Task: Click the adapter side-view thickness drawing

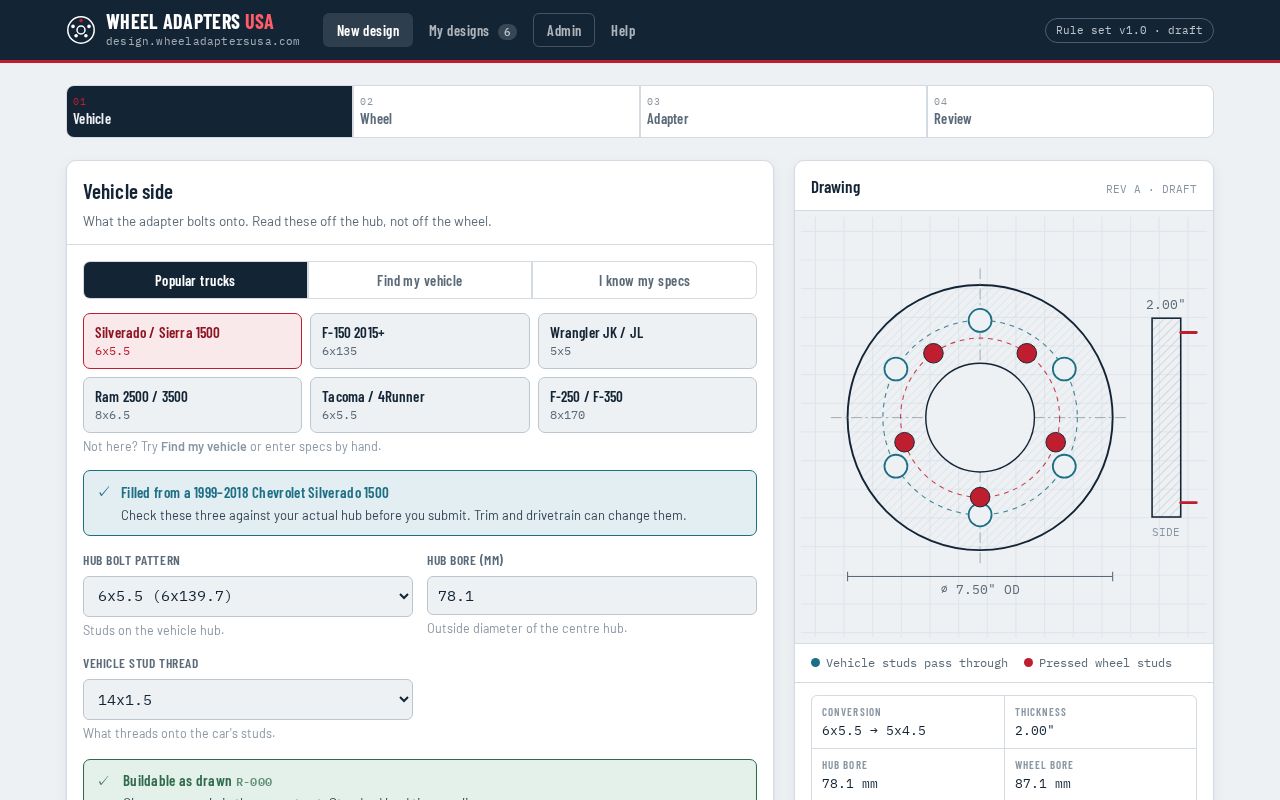Action: click(1166, 417)
